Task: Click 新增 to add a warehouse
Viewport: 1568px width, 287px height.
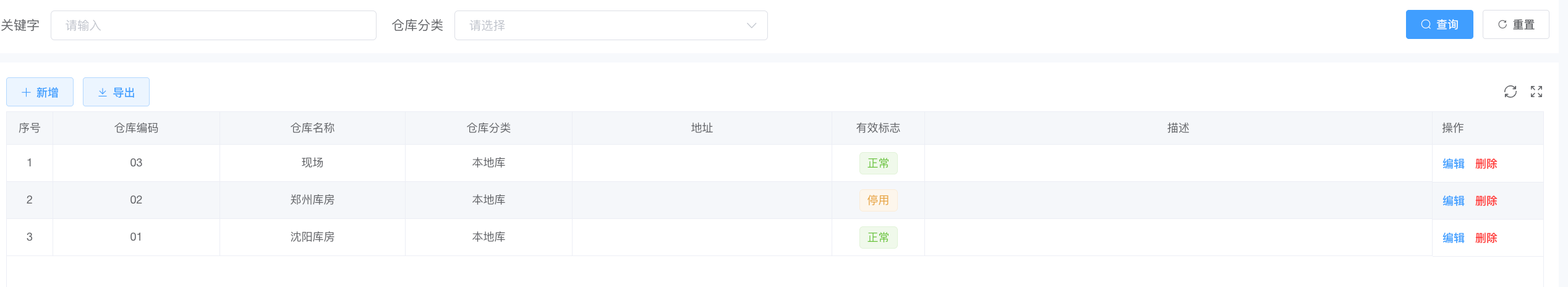Action: point(40,92)
